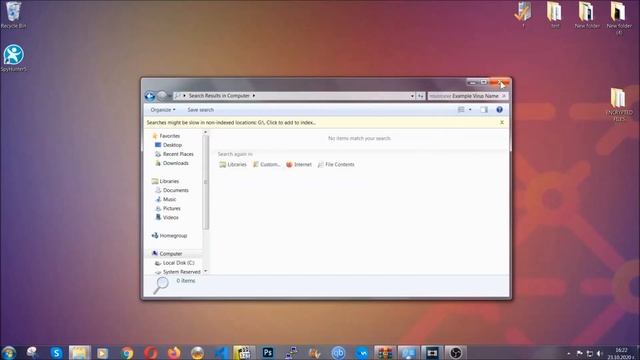
Task: Open Skype from the taskbar
Action: 56,353
